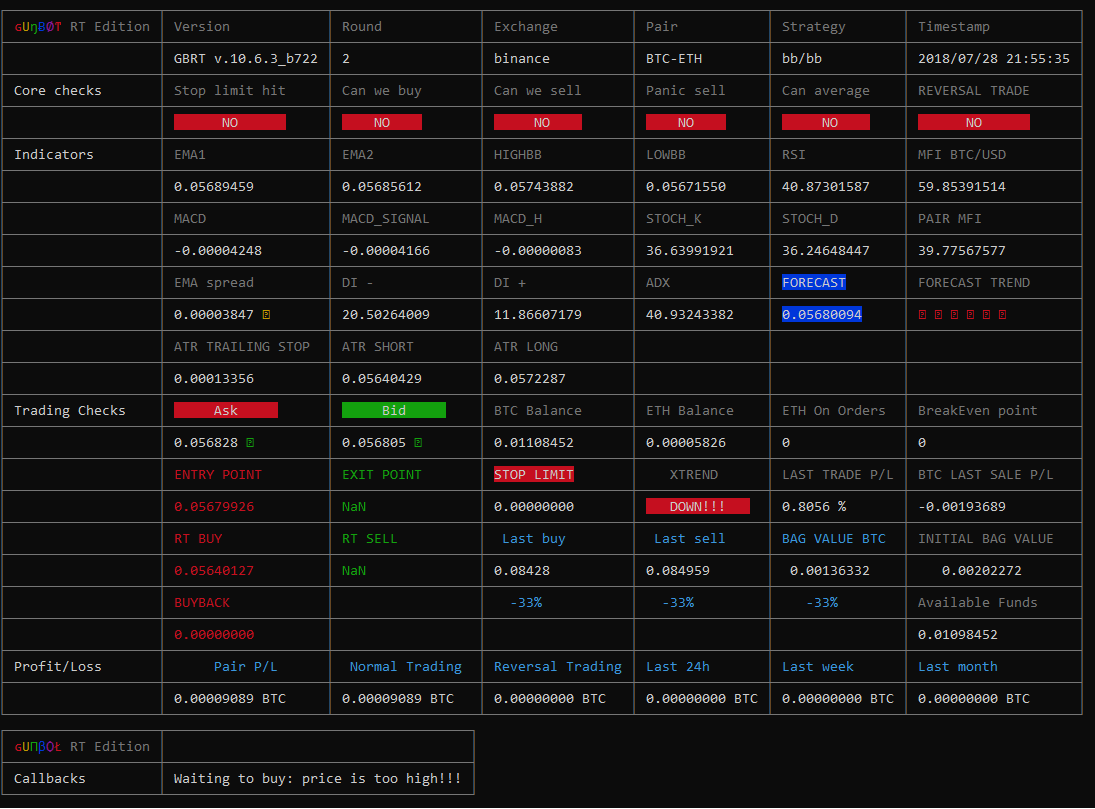The height and width of the screenshot is (809, 1095).
Task: Click the EMA1 value 0.05689459
Action: [214, 187]
